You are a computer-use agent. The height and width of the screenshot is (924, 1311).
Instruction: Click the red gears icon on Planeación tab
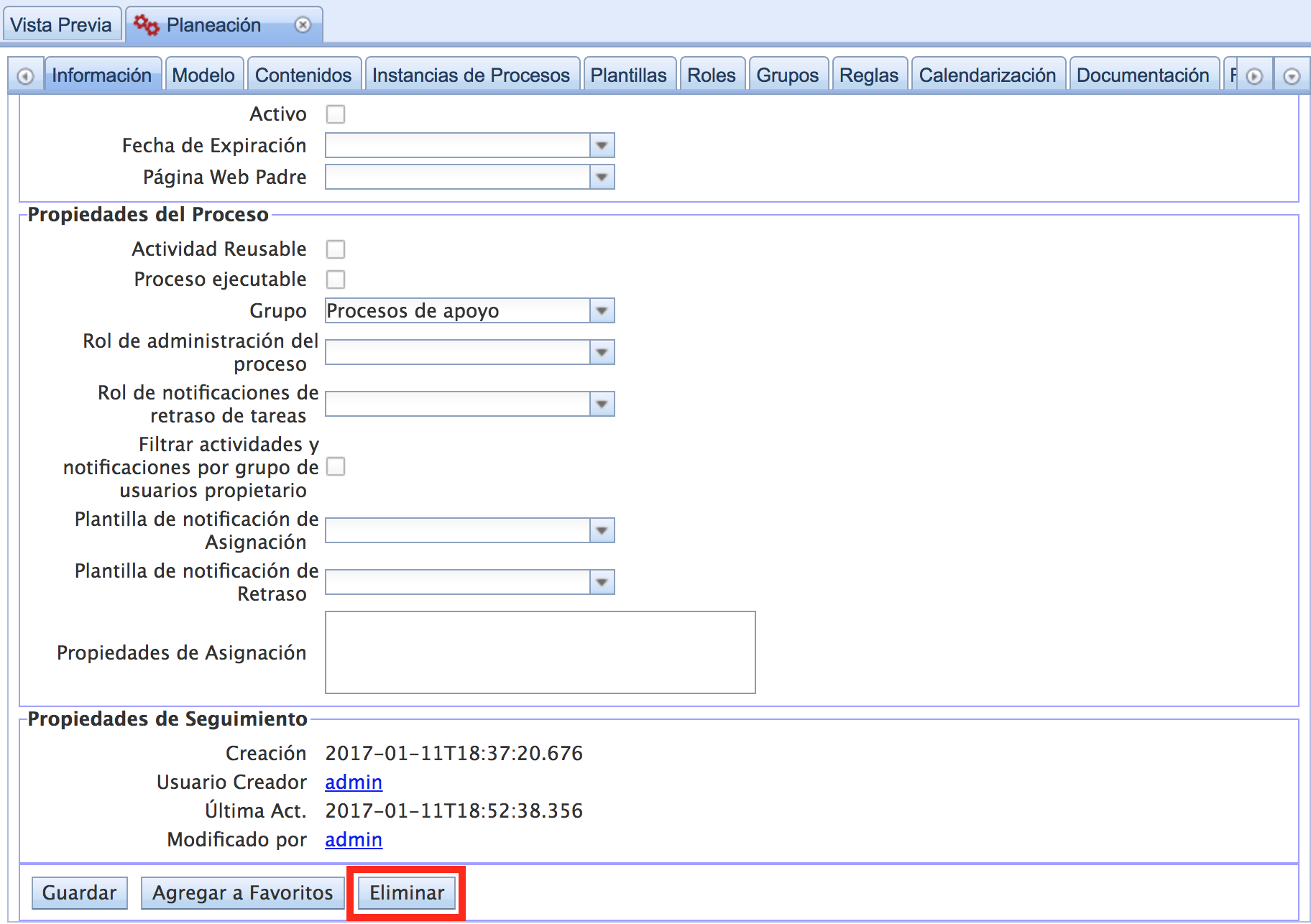(x=147, y=25)
